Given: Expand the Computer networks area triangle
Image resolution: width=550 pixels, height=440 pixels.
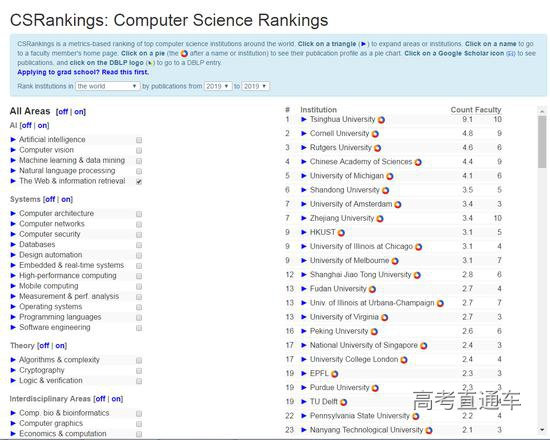Looking at the screenshot, I should [x=13, y=224].
